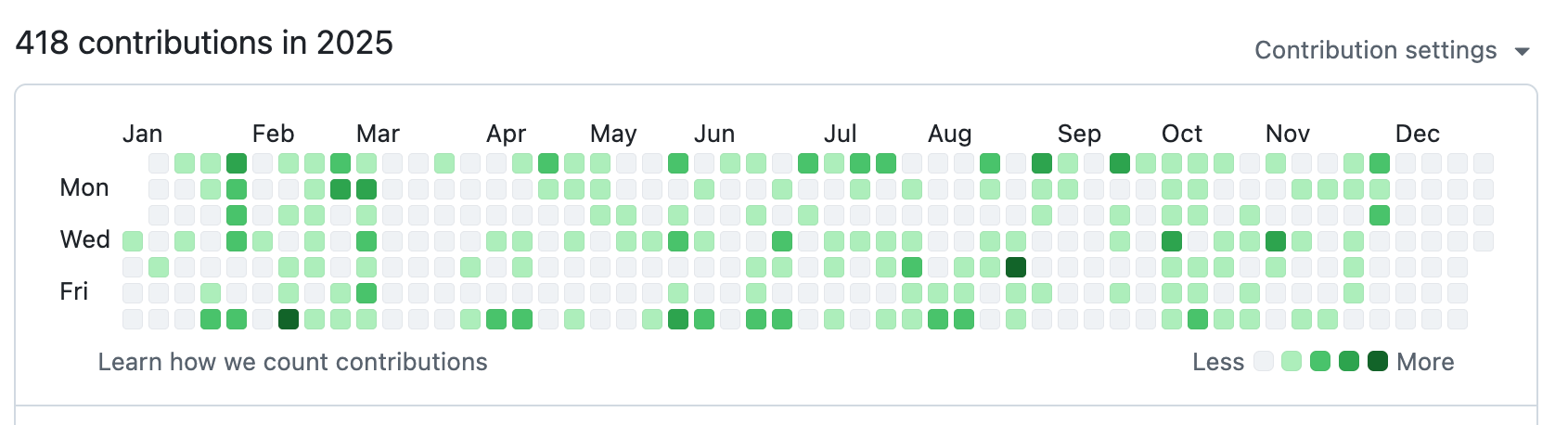Click the 'Dec' month label

[x=1417, y=134]
